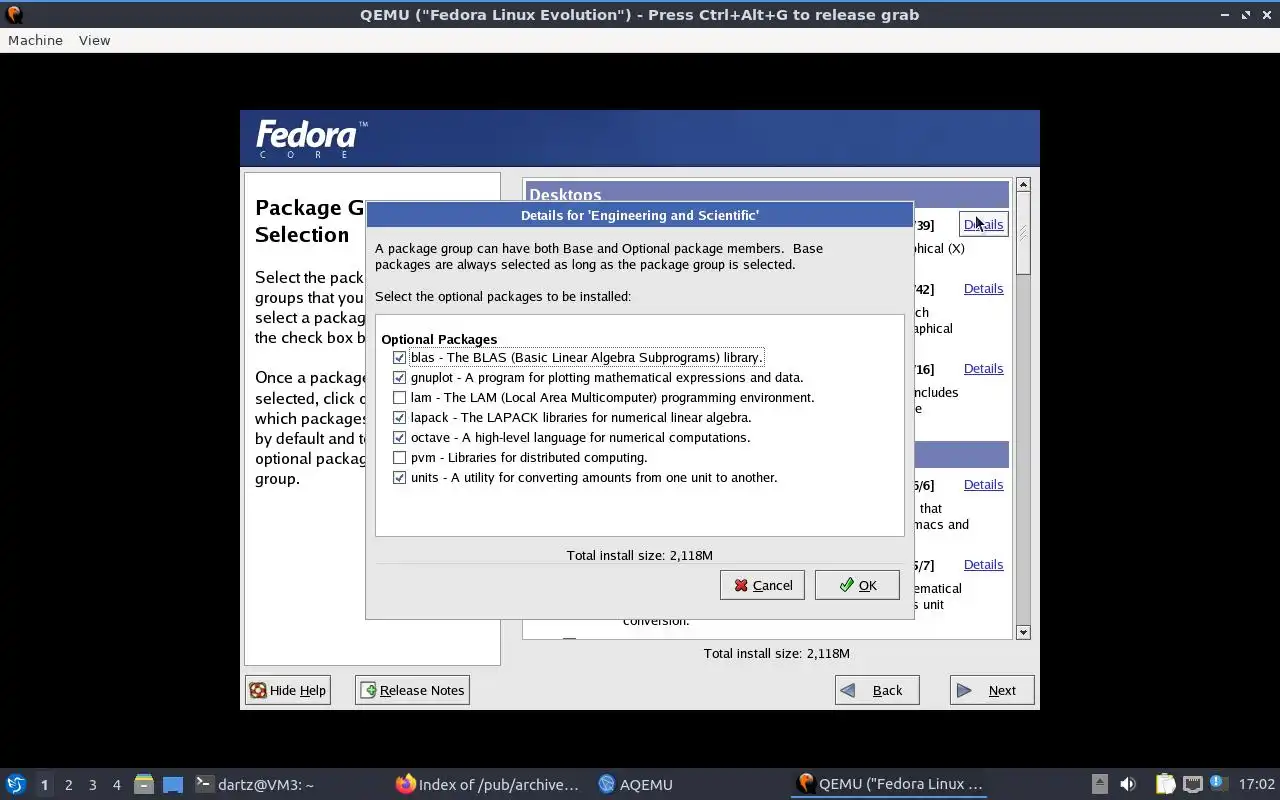
Task: Click the main window's Total install size text
Action: point(776,653)
